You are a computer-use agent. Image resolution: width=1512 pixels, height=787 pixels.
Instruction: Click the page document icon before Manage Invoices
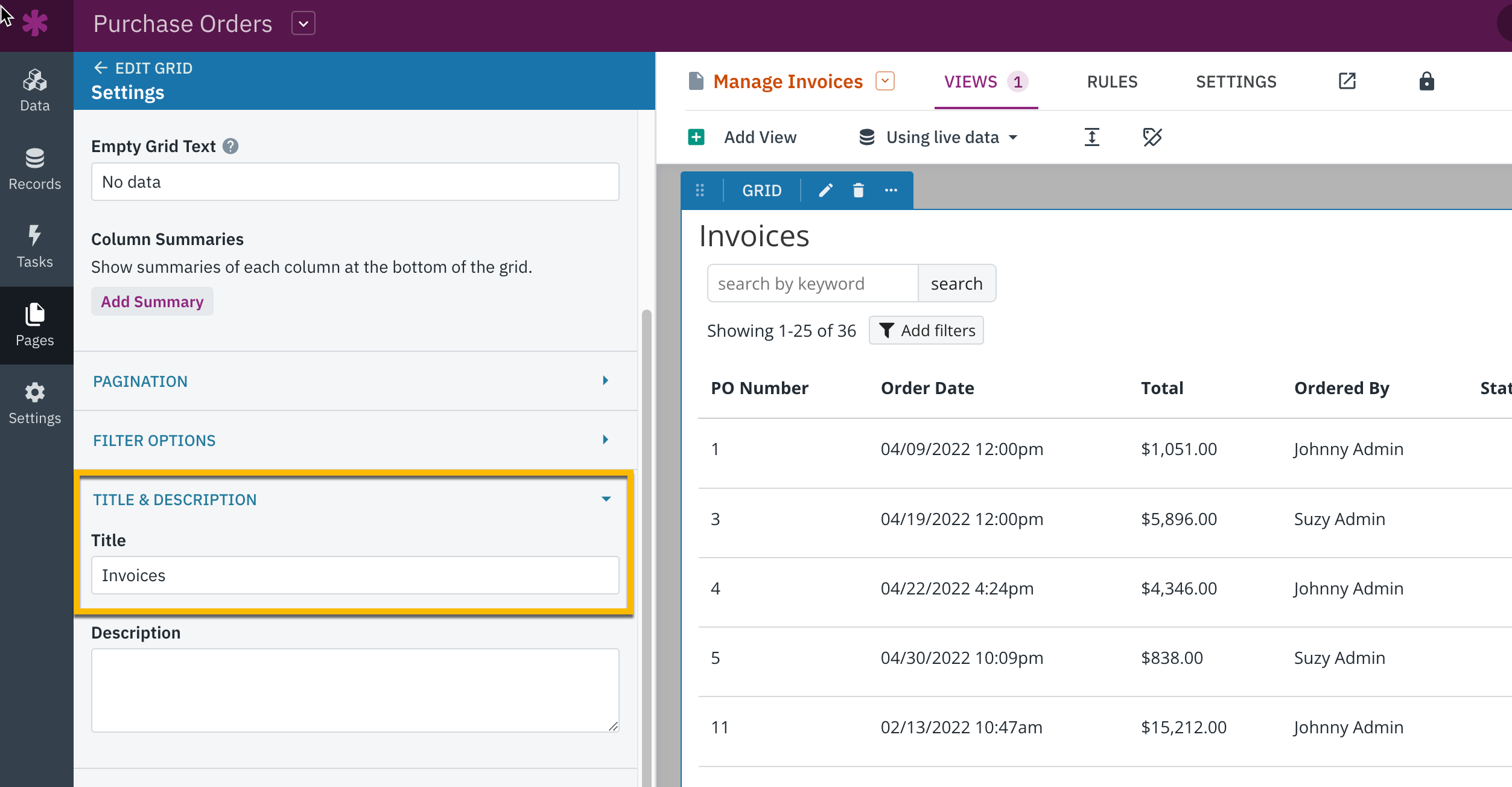696,81
